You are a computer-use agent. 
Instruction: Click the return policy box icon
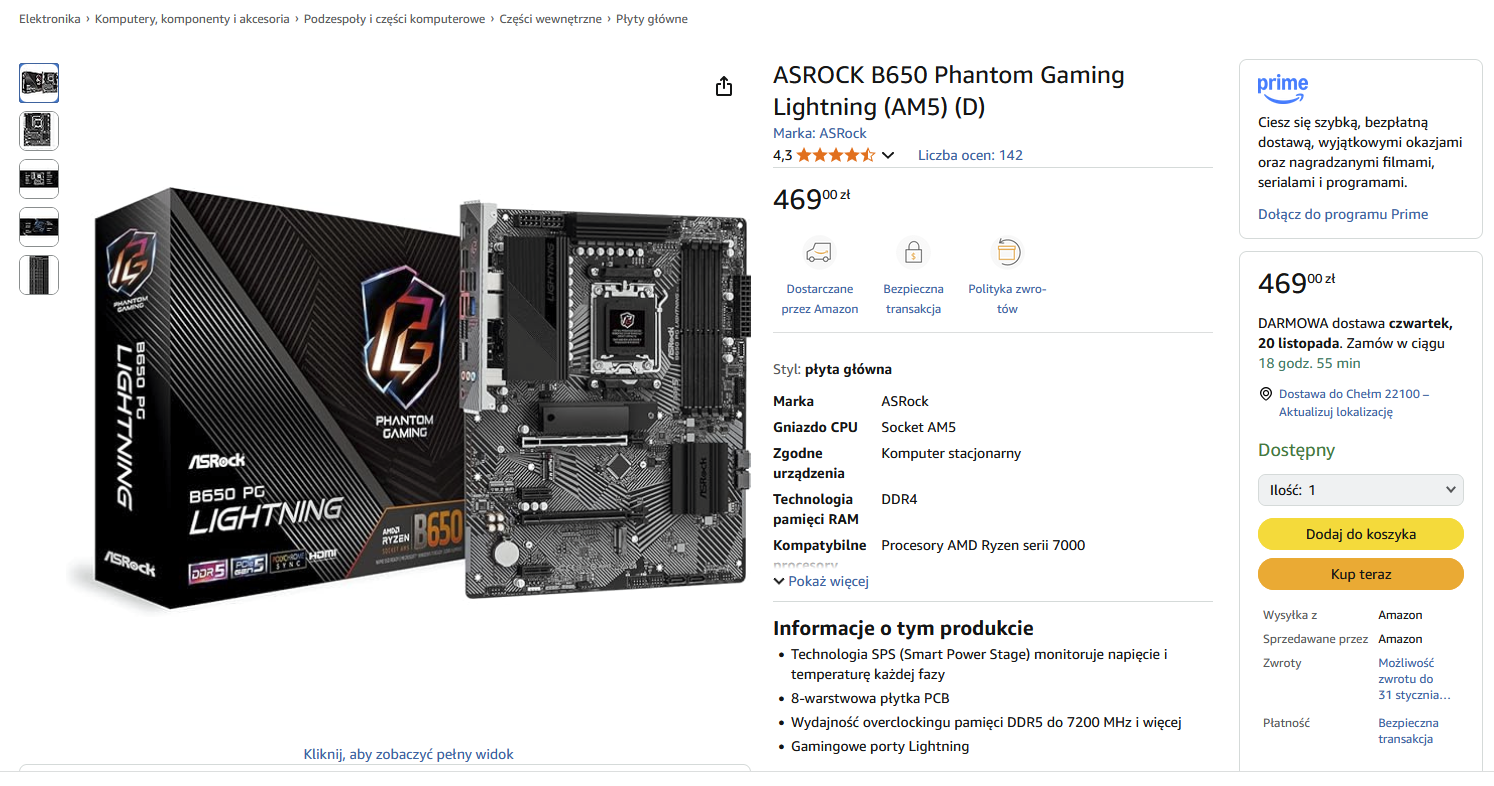(1006, 251)
